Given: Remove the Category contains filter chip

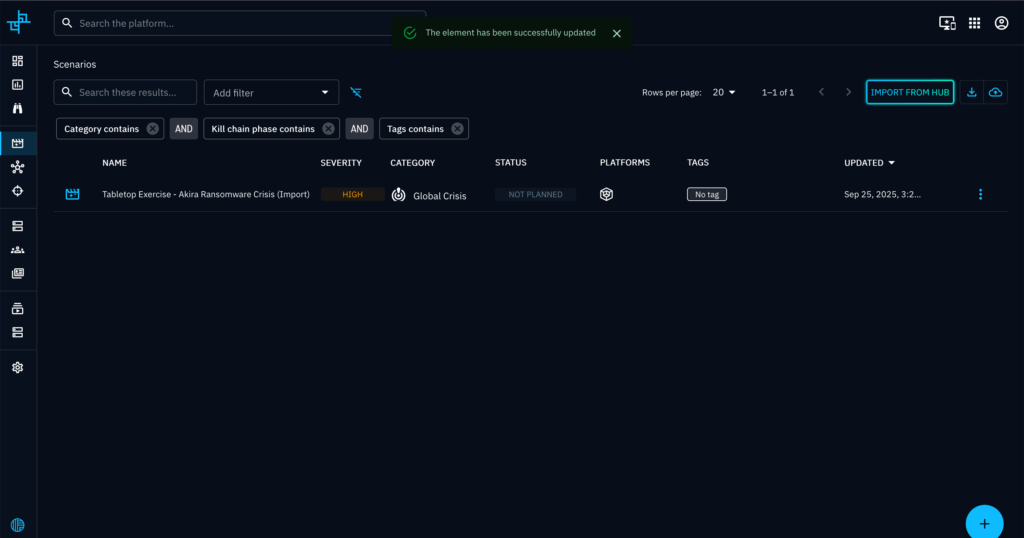Looking at the screenshot, I should point(152,129).
